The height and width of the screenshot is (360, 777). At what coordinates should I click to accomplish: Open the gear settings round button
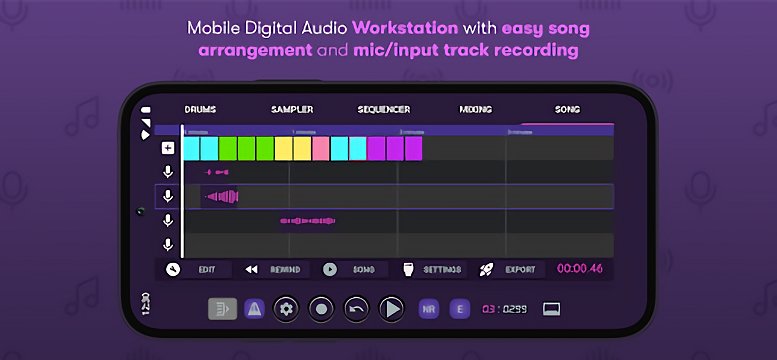click(286, 309)
